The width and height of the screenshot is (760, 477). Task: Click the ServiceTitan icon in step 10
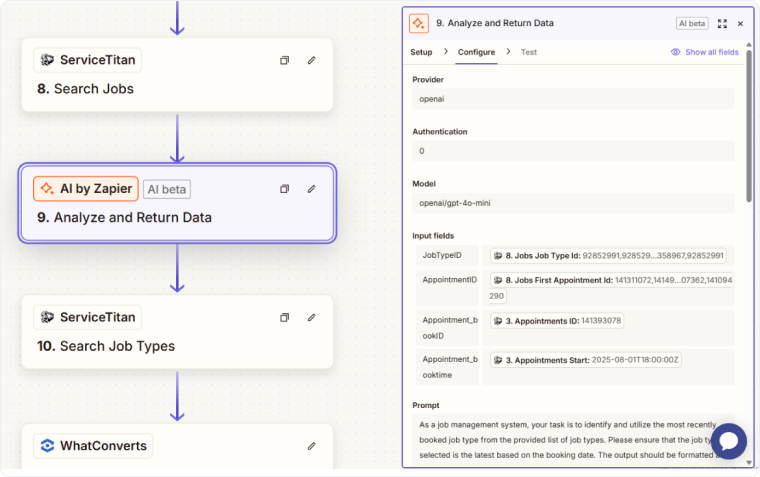tap(47, 317)
